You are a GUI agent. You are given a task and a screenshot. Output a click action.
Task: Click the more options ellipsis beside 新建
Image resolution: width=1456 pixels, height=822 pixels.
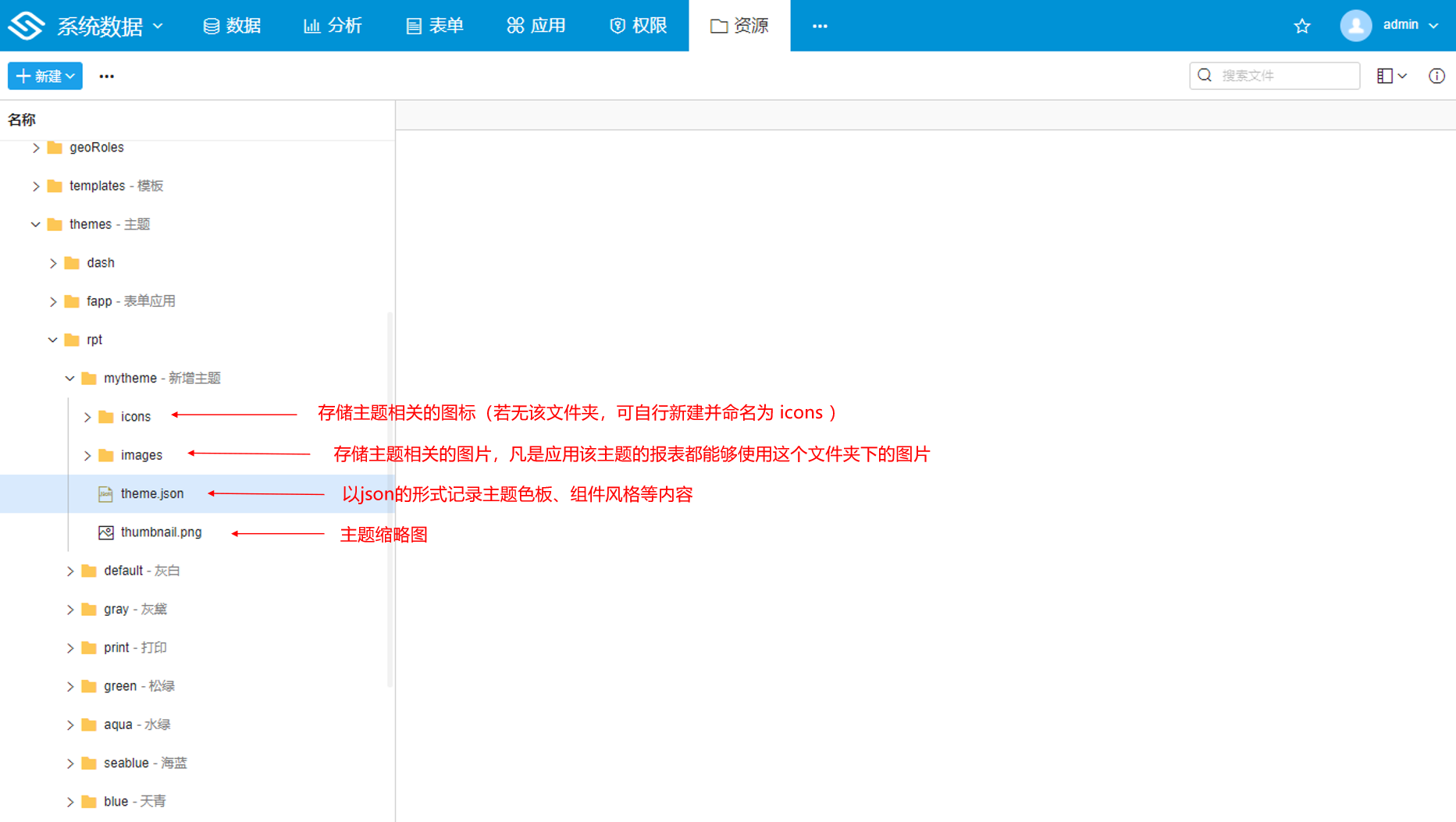[x=107, y=77]
